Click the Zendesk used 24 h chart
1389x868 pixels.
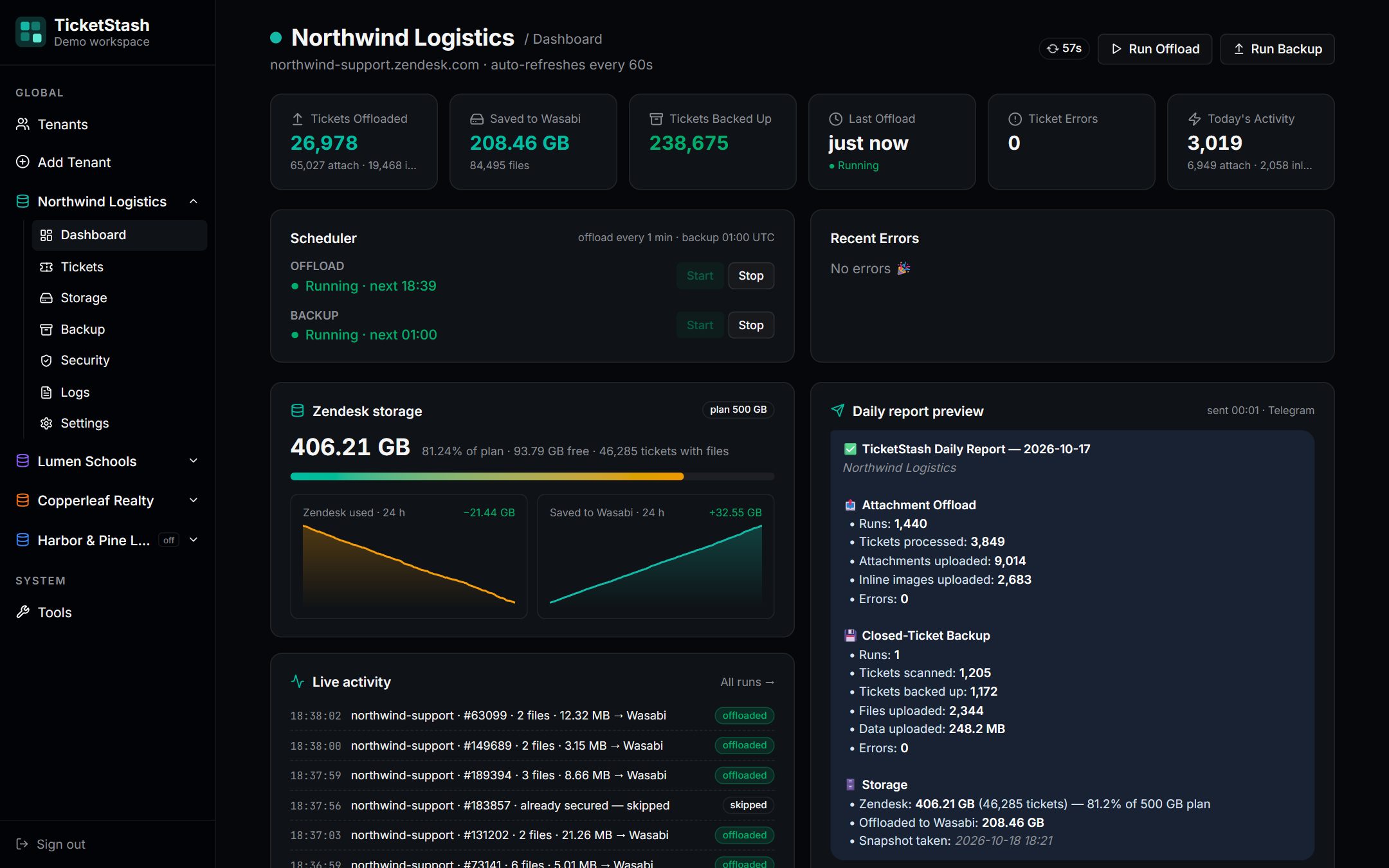click(409, 557)
